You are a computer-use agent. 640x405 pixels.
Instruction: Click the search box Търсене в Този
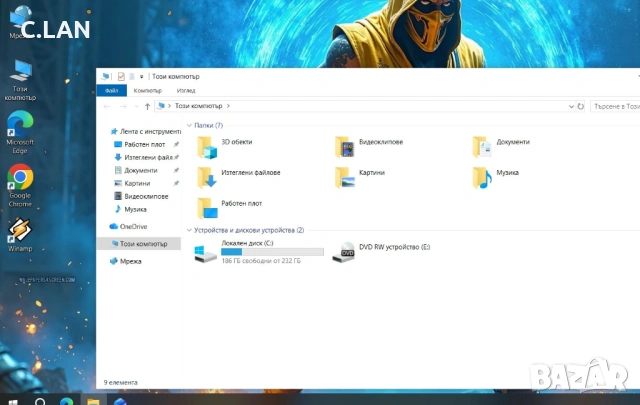[615, 106]
